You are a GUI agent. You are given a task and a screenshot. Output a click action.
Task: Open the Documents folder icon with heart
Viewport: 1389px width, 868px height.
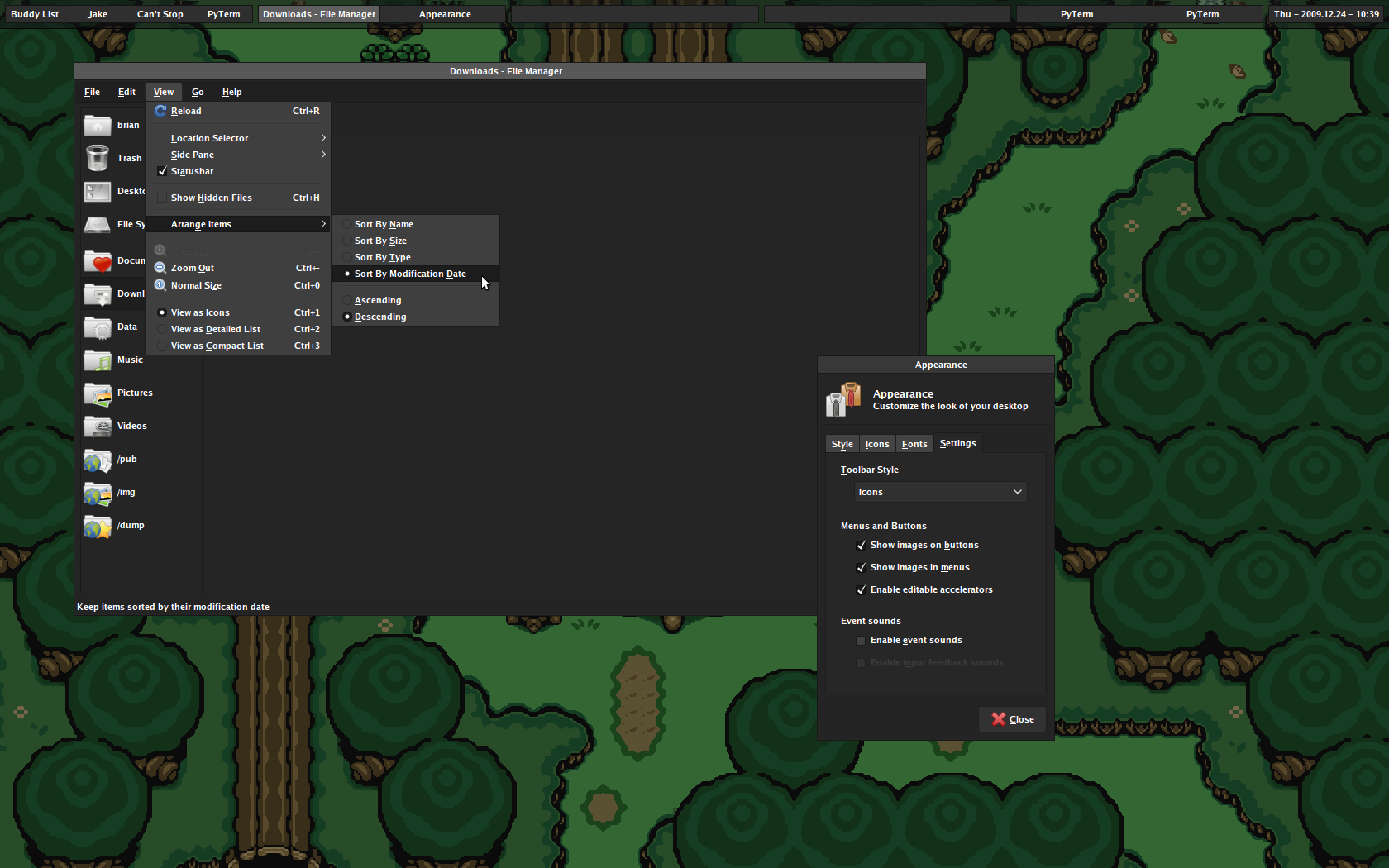(x=98, y=261)
